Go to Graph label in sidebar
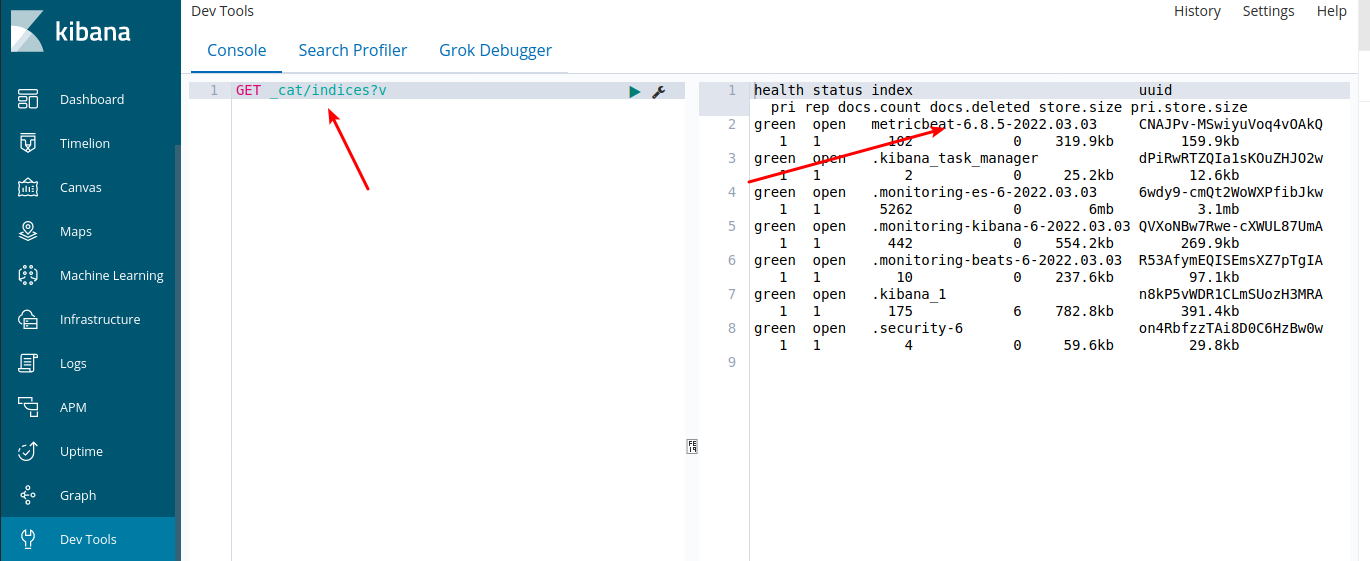 [x=78, y=495]
